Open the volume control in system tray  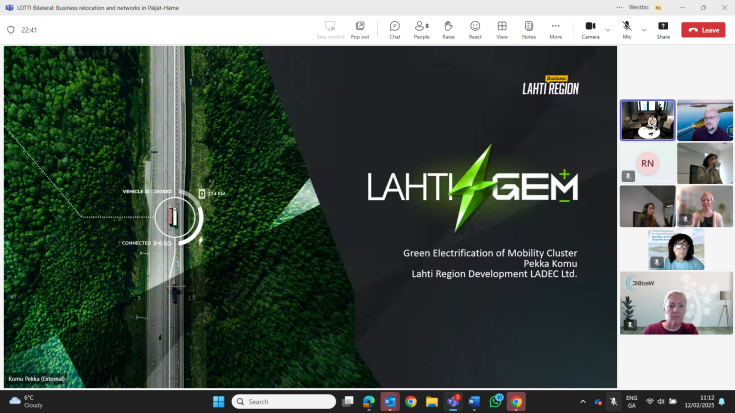click(x=661, y=402)
